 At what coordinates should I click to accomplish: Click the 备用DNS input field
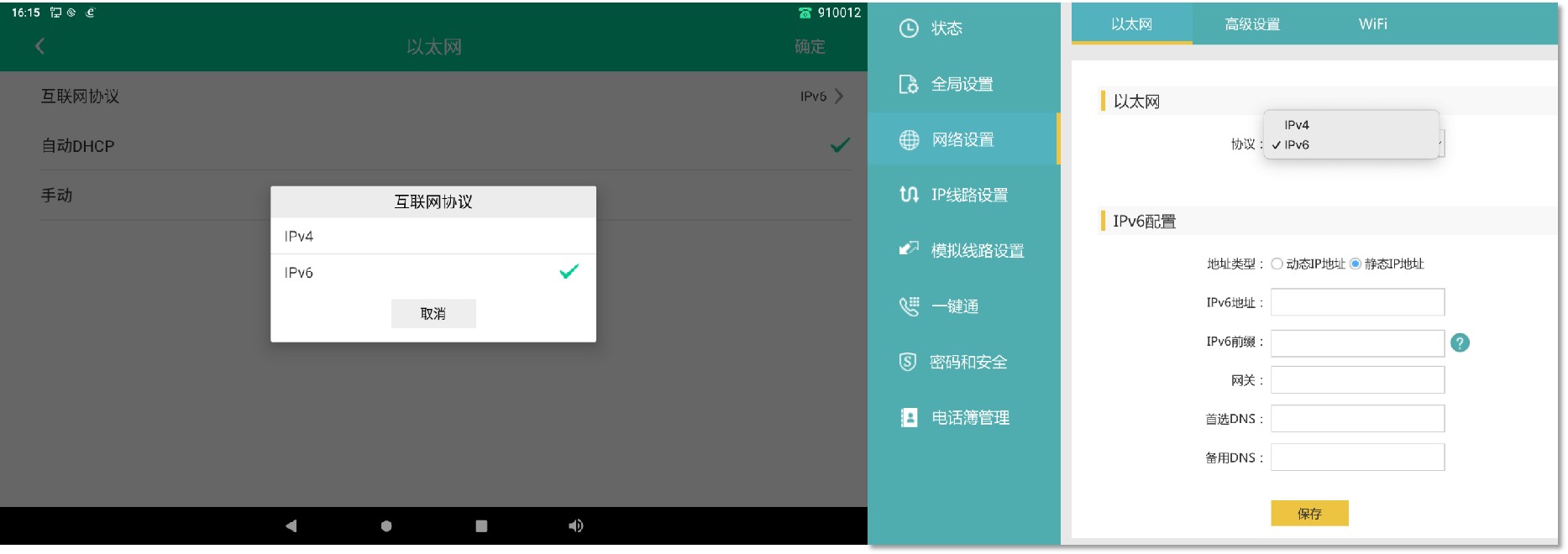(x=1357, y=457)
